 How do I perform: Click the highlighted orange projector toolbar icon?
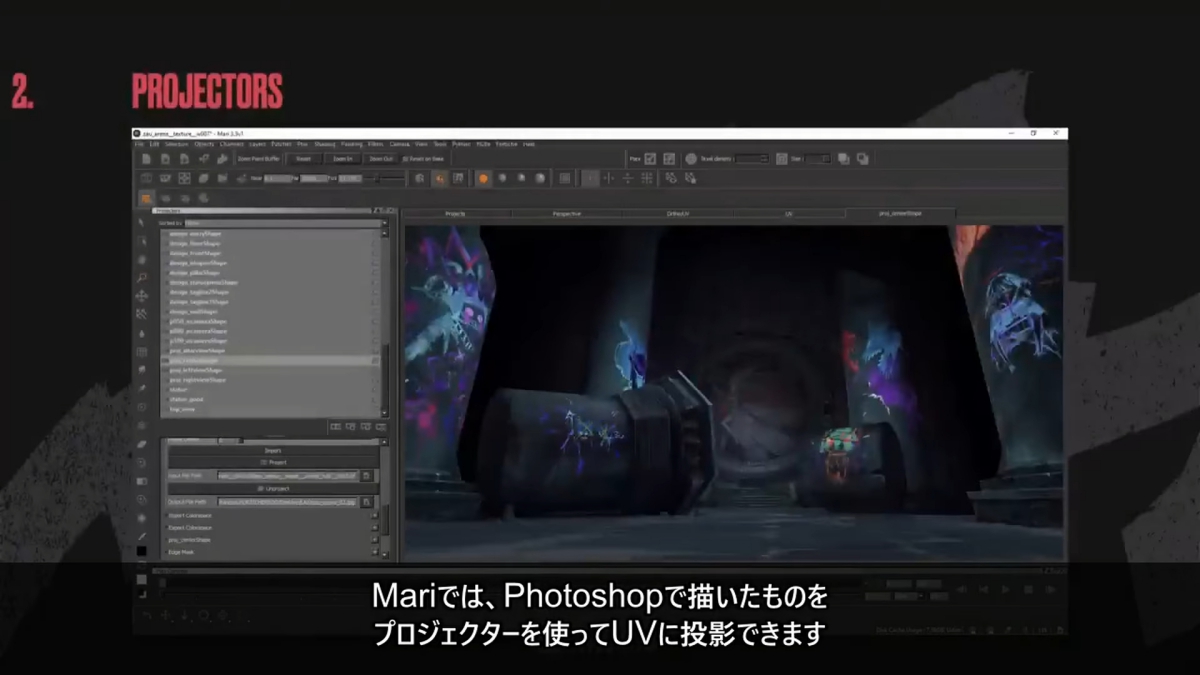439,179
